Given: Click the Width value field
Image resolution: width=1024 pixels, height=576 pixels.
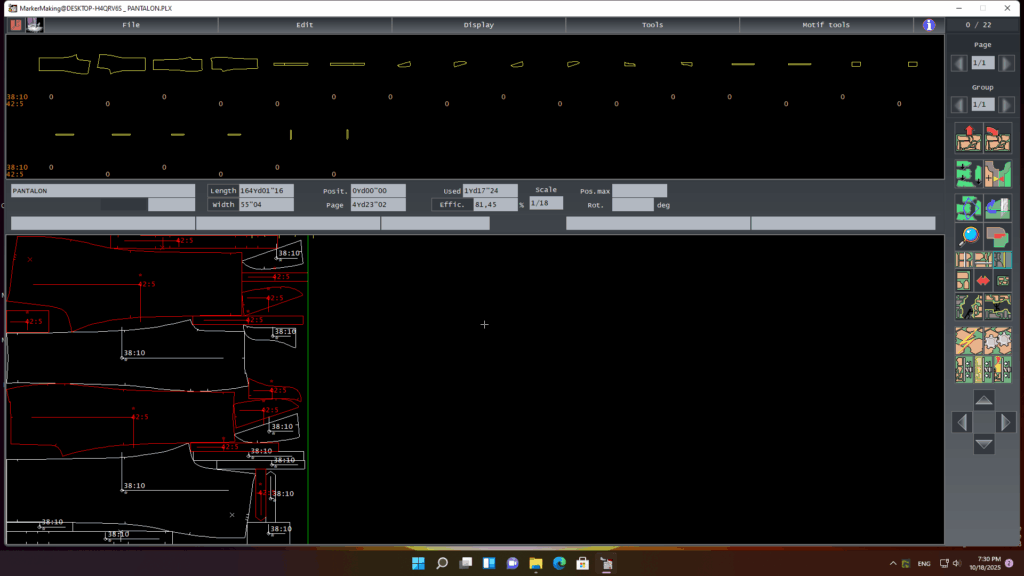Looking at the screenshot, I should (266, 205).
